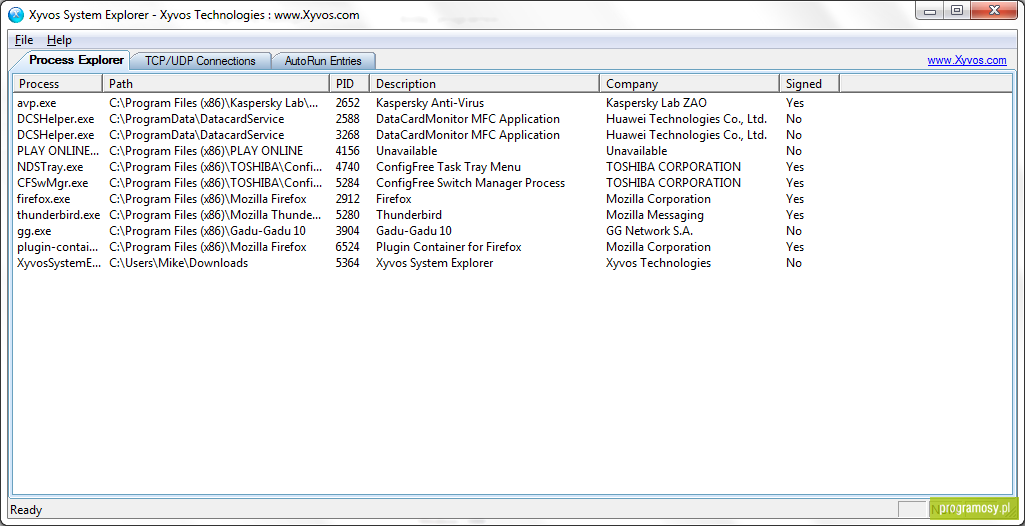Screen dimensions: 1025x526
Task: Click the GG Network S.A. company cell
Action: pos(650,231)
